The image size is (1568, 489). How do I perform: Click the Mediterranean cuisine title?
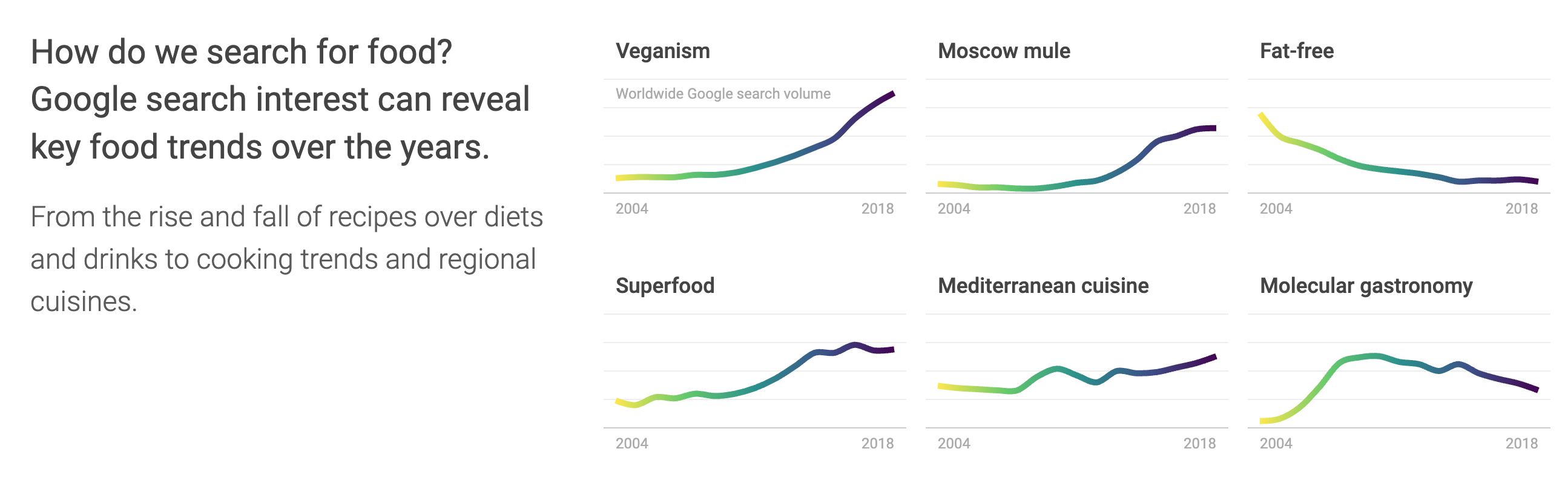point(1043,286)
